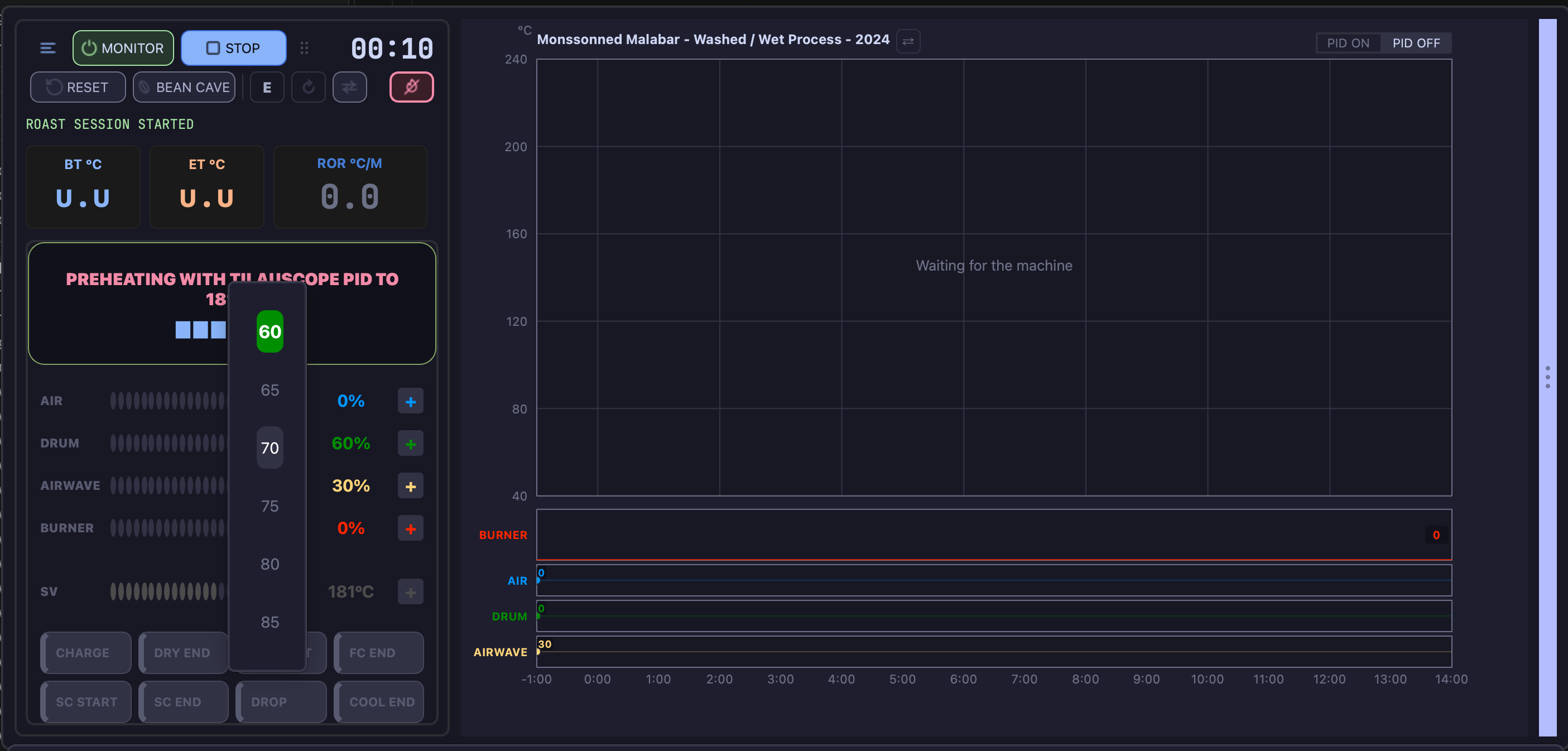Increase DRUM with the green plus

[411, 444]
